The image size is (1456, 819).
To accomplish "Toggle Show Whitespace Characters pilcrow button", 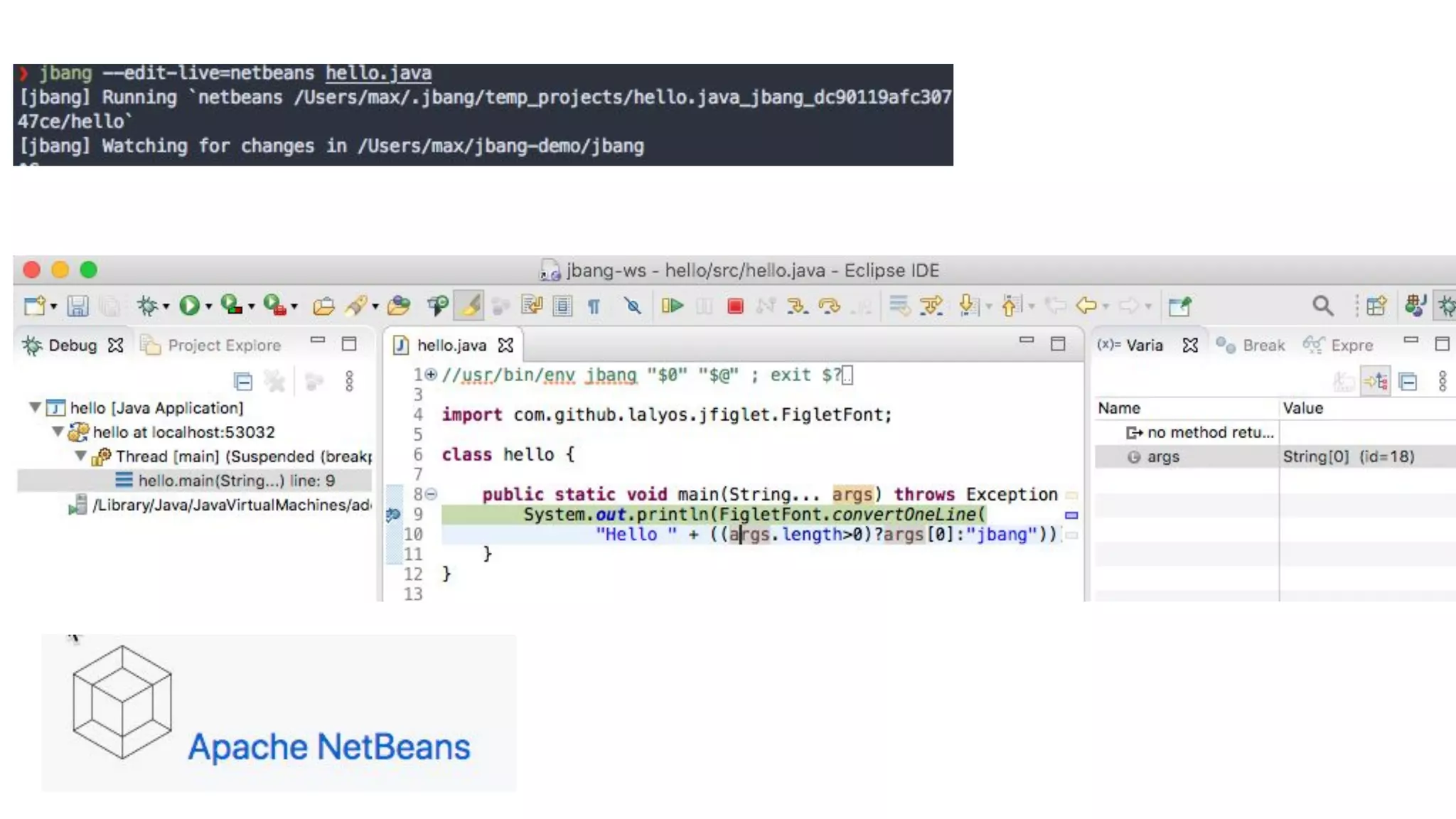I will click(x=594, y=306).
